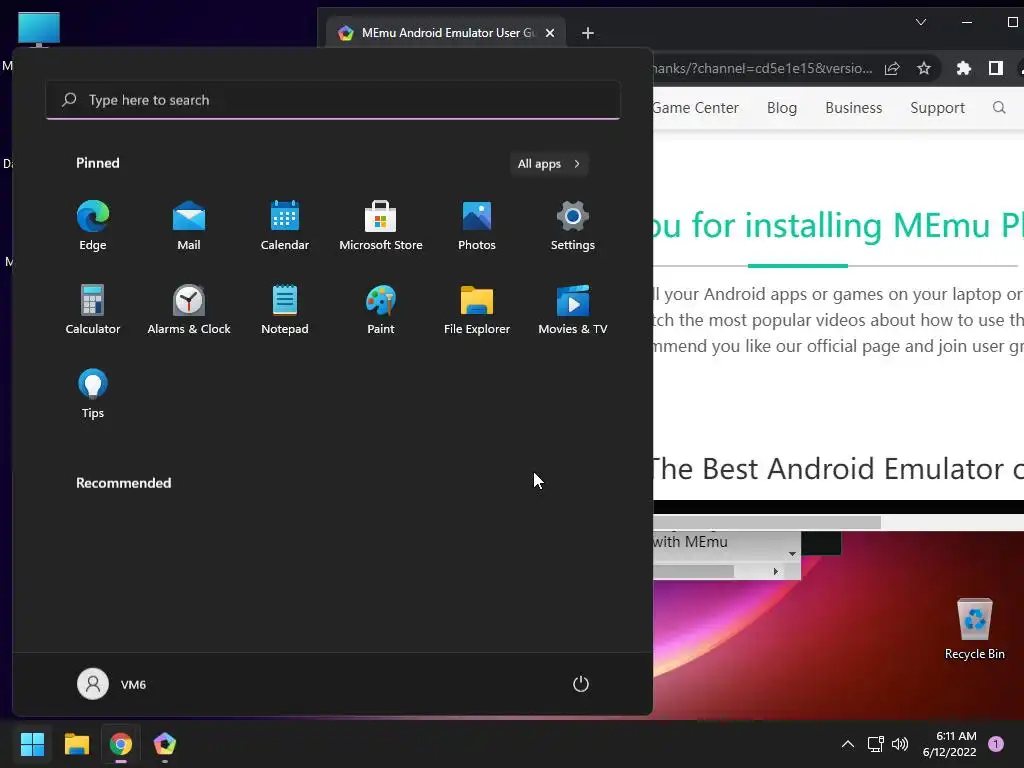Open Settings from pinned apps
The image size is (1024, 768).
[573, 225]
